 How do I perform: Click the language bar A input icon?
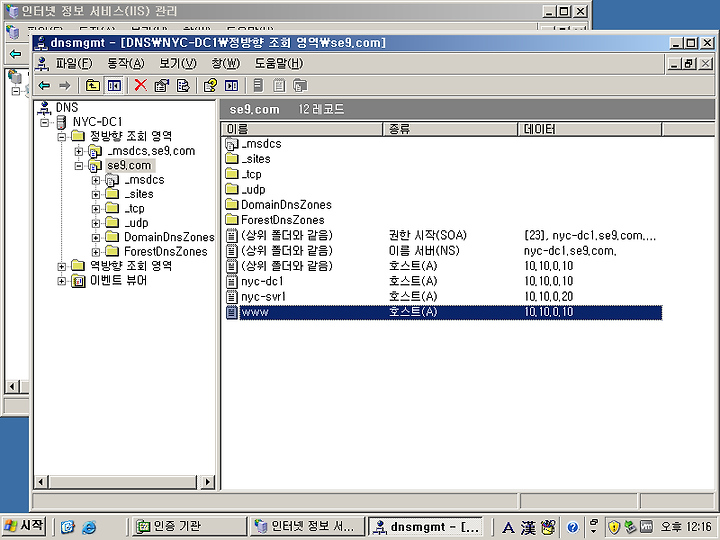pyautogui.click(x=508, y=527)
